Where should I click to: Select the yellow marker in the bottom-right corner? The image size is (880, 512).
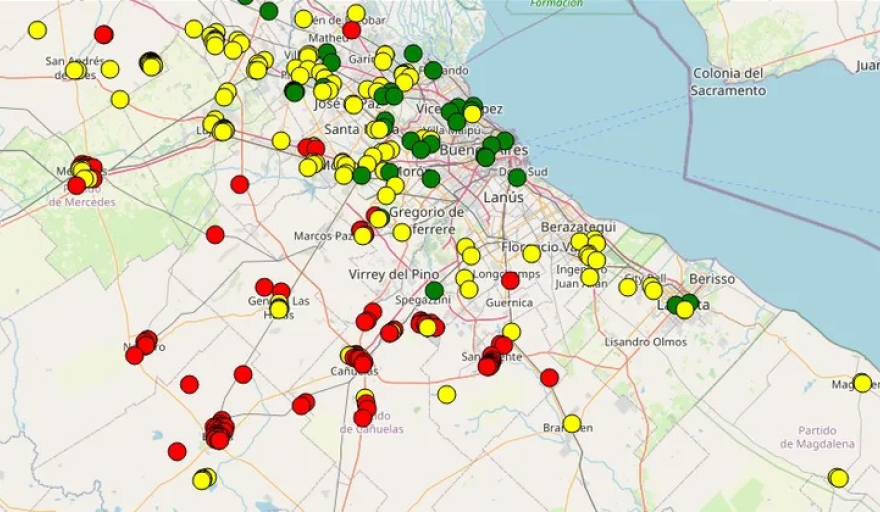(838, 478)
